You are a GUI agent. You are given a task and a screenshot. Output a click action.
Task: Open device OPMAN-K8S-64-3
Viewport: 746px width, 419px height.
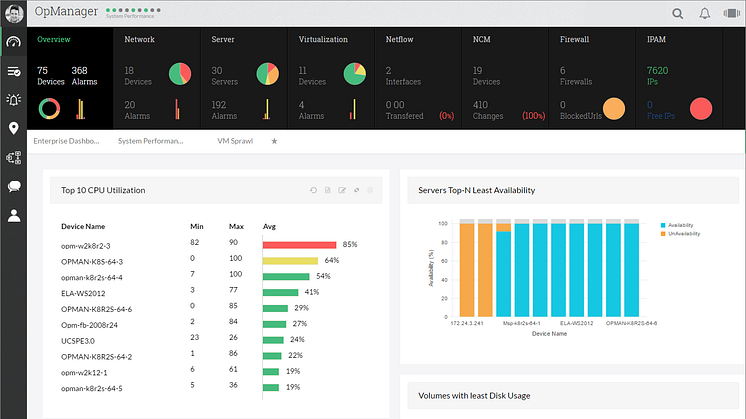tap(92, 262)
